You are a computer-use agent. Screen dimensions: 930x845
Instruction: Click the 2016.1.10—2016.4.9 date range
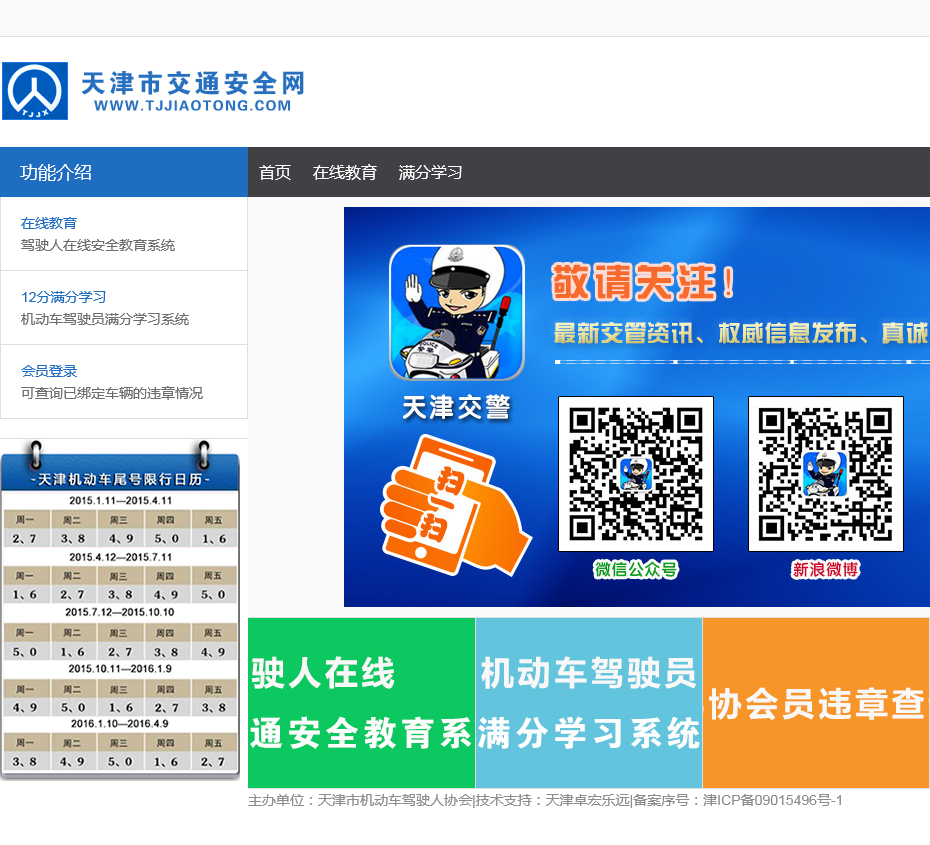120,724
